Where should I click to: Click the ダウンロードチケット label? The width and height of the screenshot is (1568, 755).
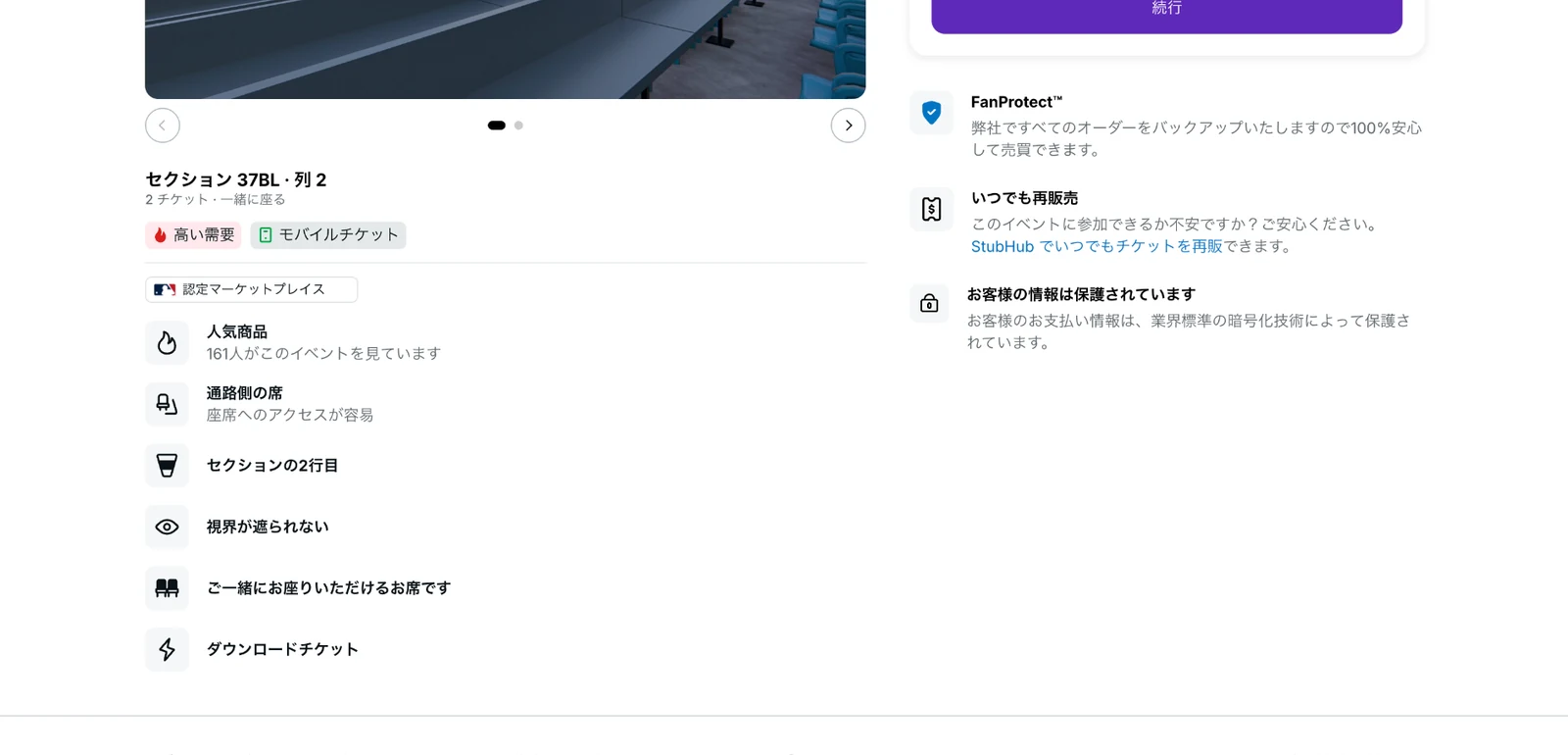[x=282, y=649]
